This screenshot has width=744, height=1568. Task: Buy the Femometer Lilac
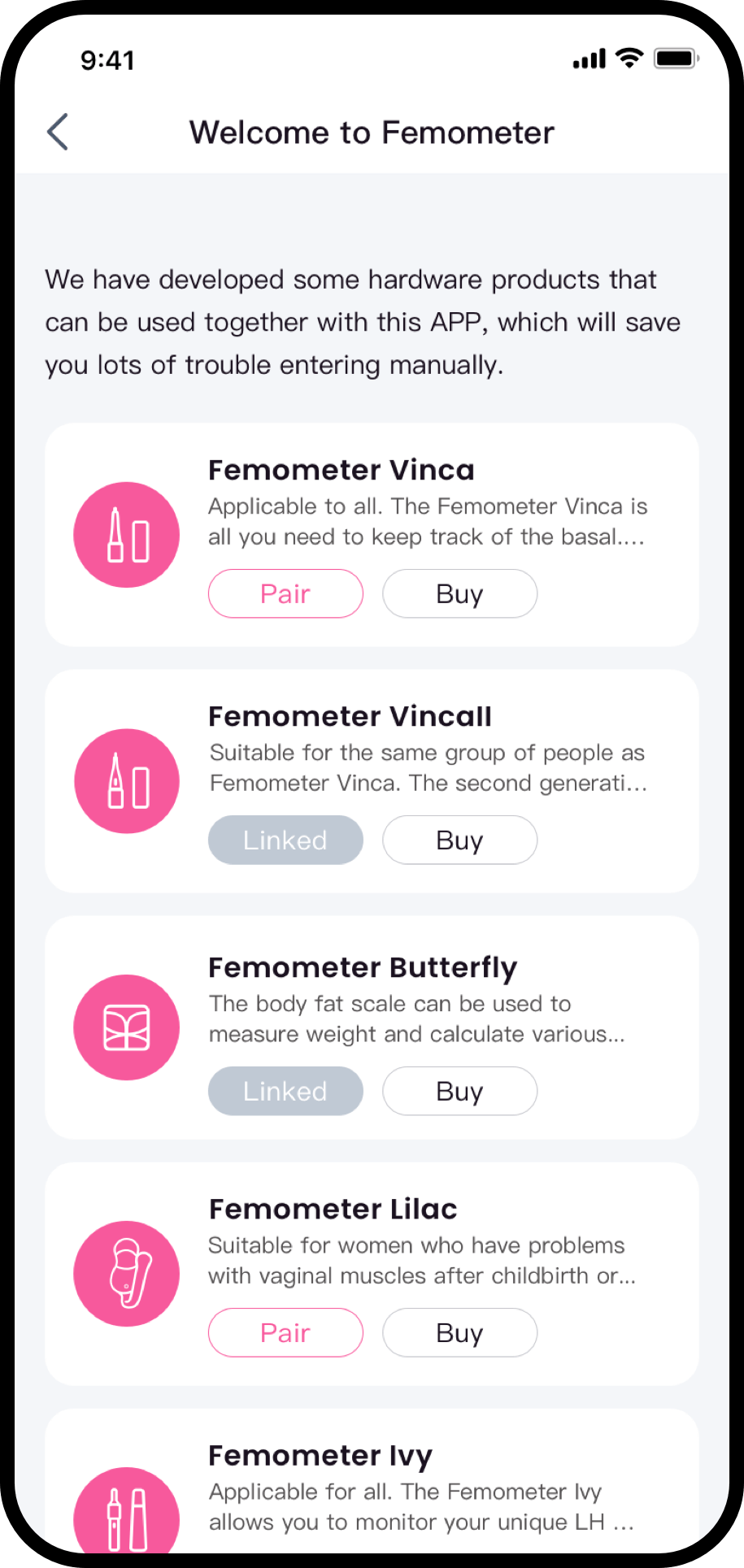pyautogui.click(x=459, y=1332)
